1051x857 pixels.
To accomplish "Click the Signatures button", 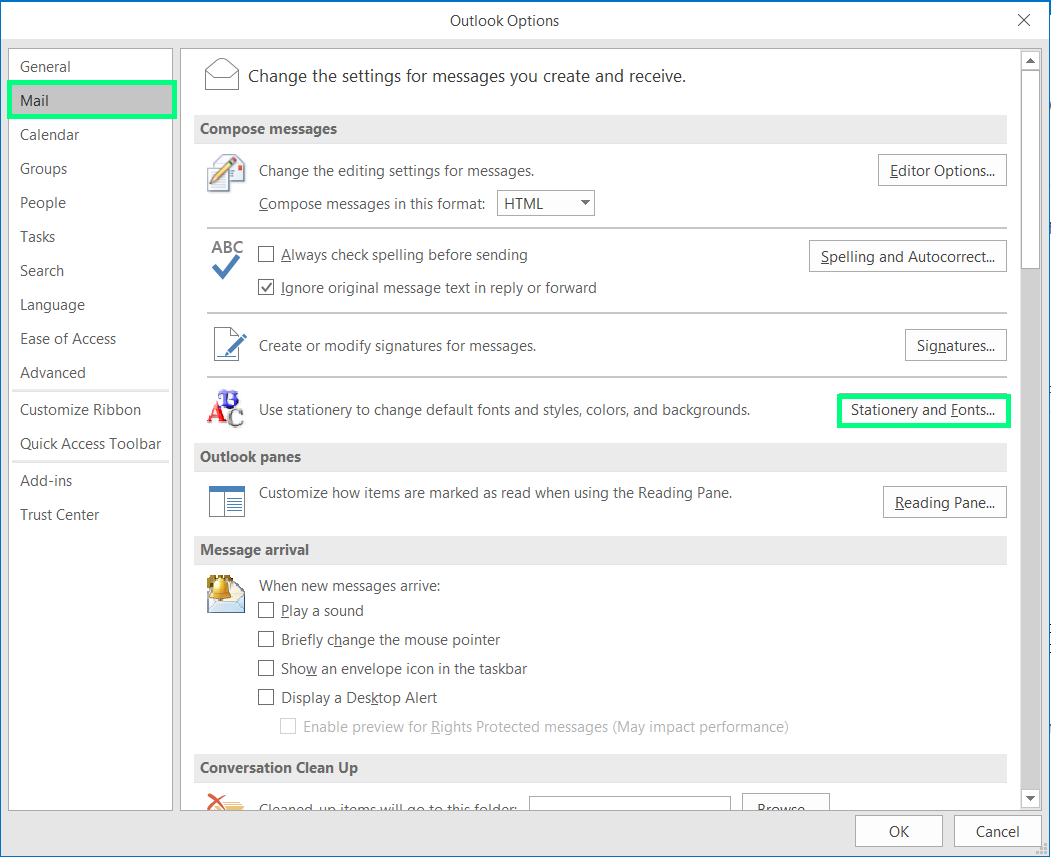I will point(955,345).
